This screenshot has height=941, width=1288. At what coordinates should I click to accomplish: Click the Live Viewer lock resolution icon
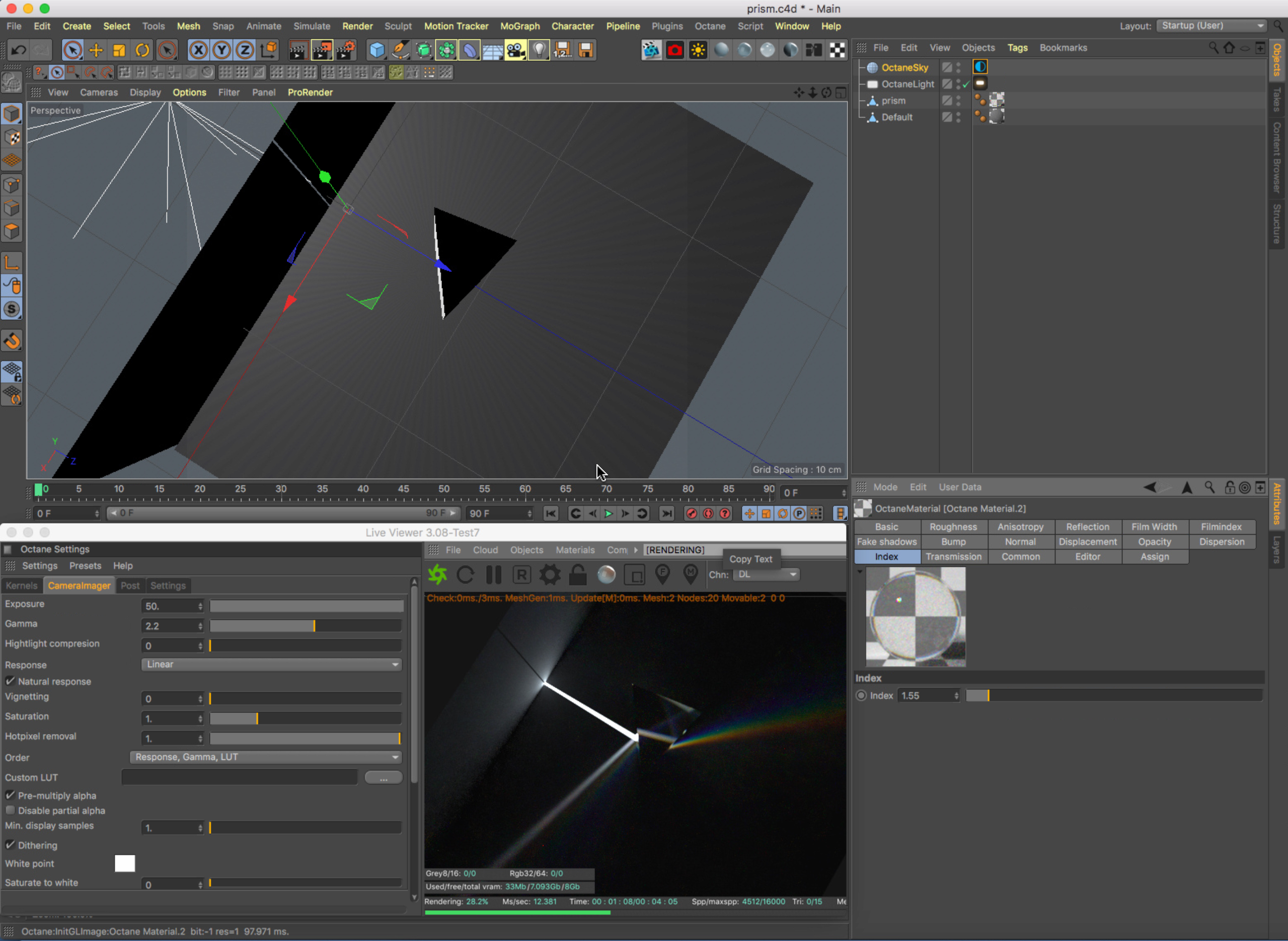577,575
